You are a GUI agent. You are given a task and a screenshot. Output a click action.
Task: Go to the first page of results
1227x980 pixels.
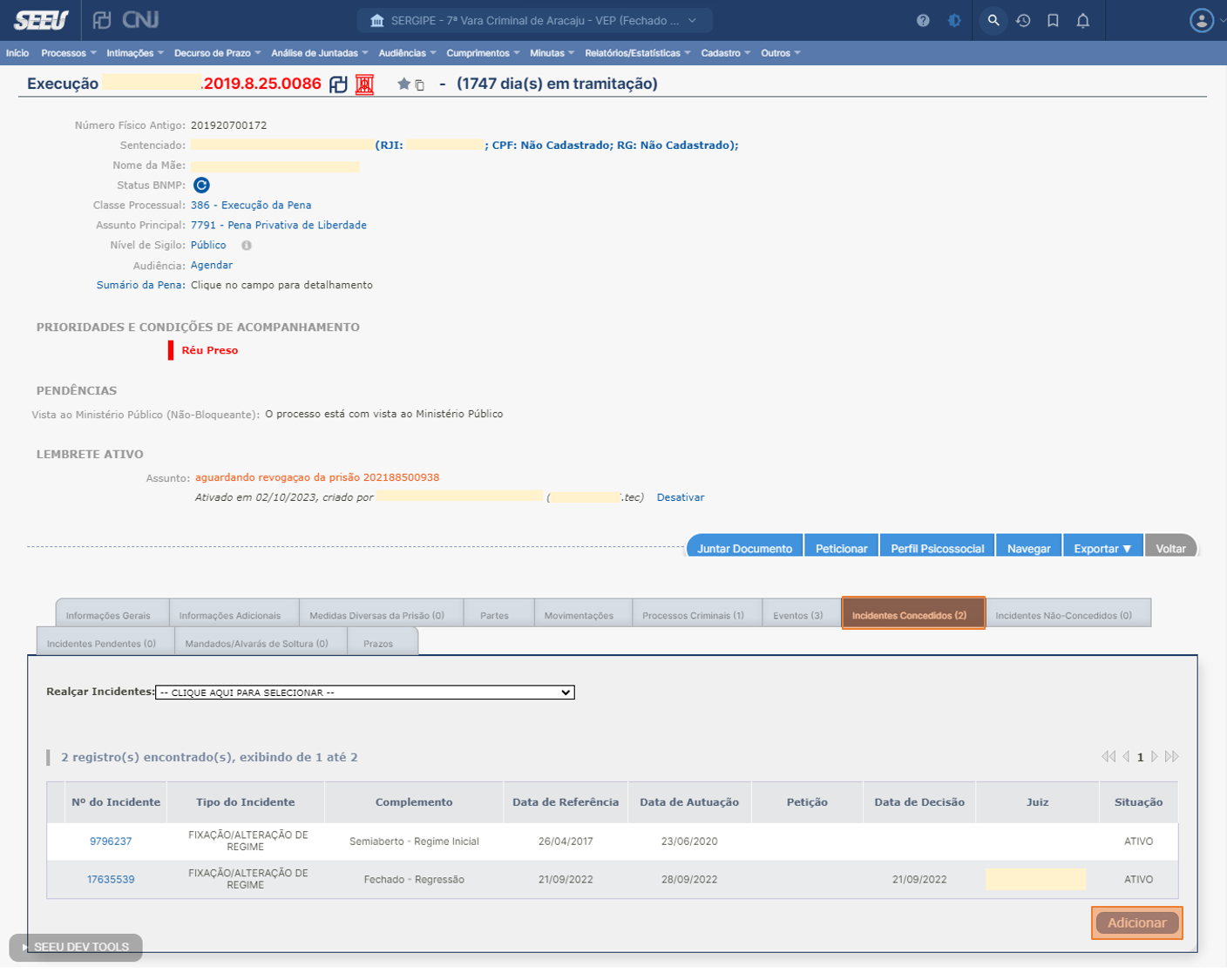[1108, 756]
